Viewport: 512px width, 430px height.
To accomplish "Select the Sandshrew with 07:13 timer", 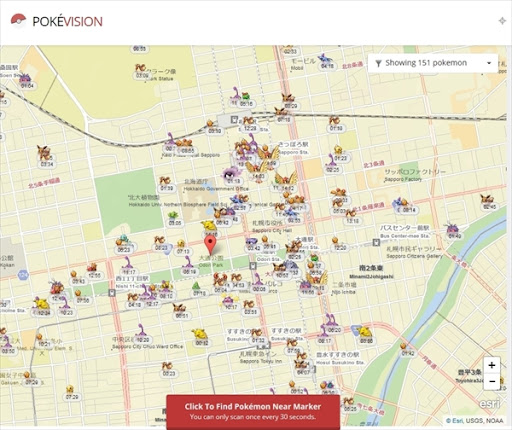I will [x=182, y=247].
